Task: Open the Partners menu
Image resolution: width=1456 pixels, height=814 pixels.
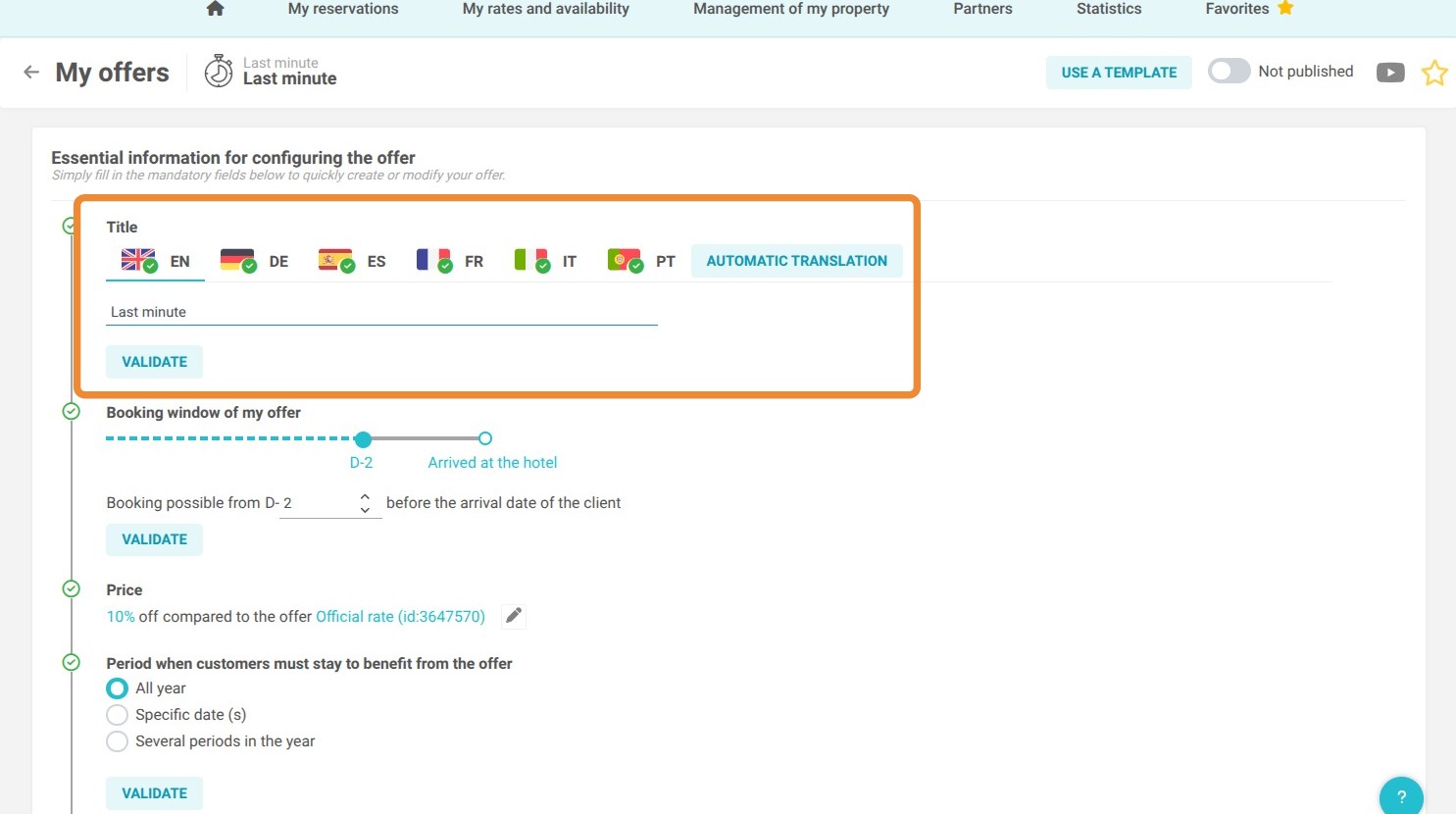Action: (982, 9)
